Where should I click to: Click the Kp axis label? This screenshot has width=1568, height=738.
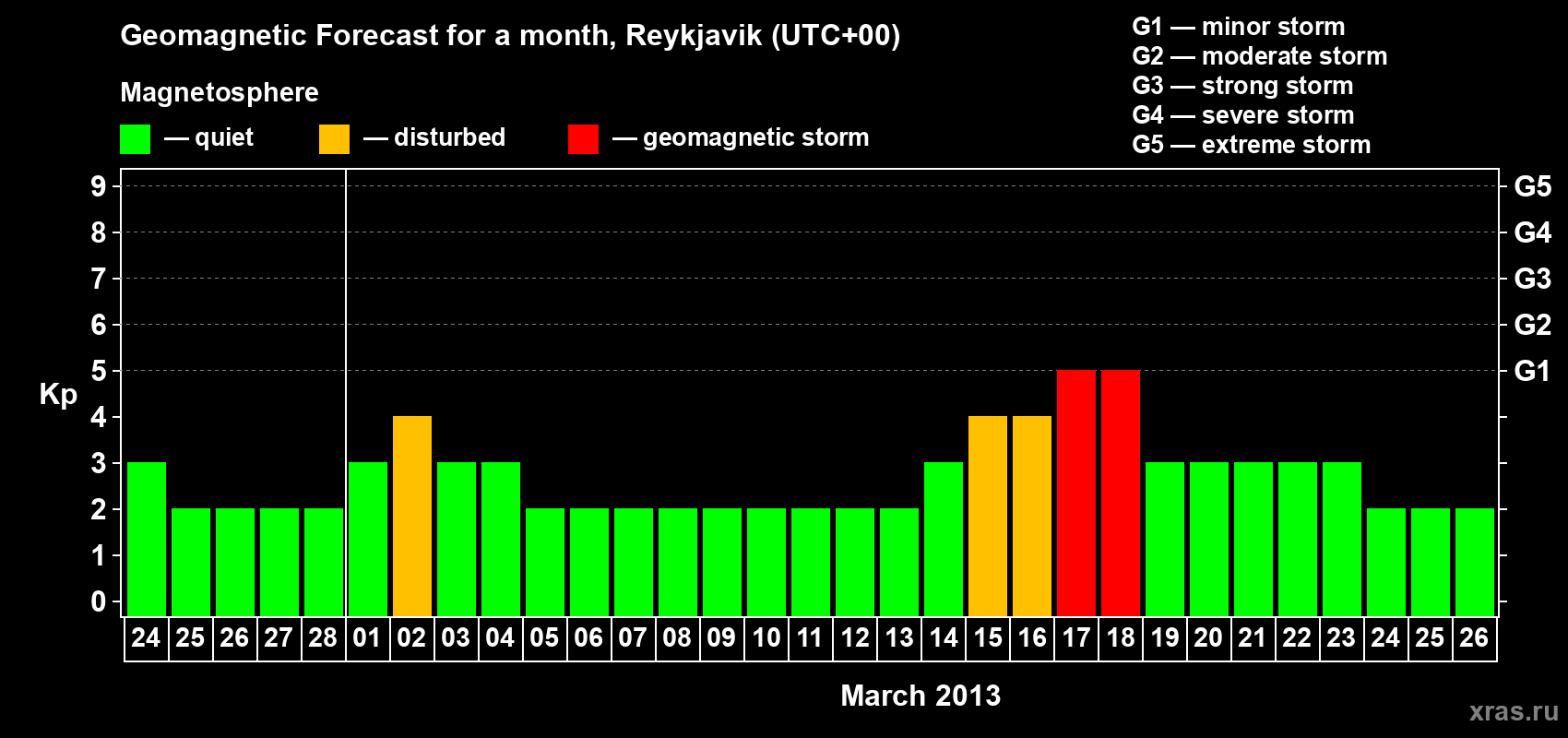coord(58,395)
